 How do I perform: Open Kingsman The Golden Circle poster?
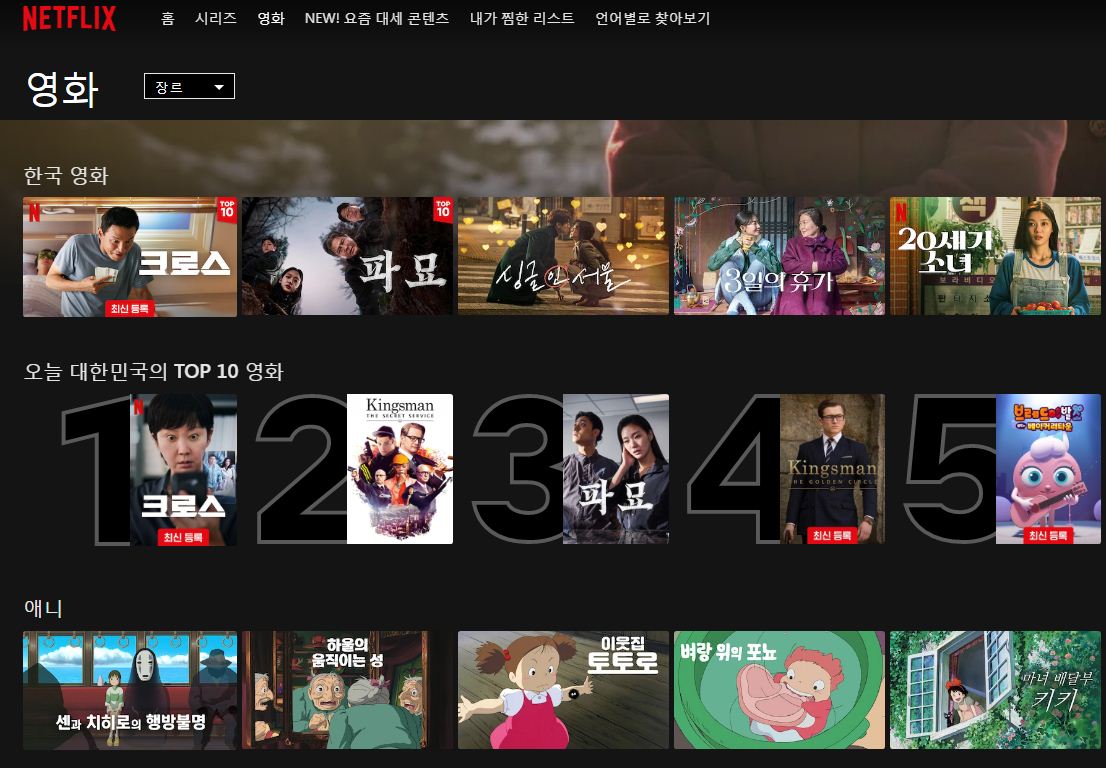click(832, 469)
